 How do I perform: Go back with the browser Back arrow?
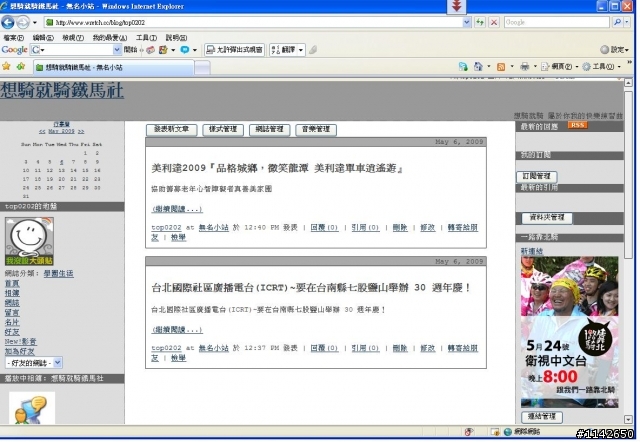click(x=8, y=22)
